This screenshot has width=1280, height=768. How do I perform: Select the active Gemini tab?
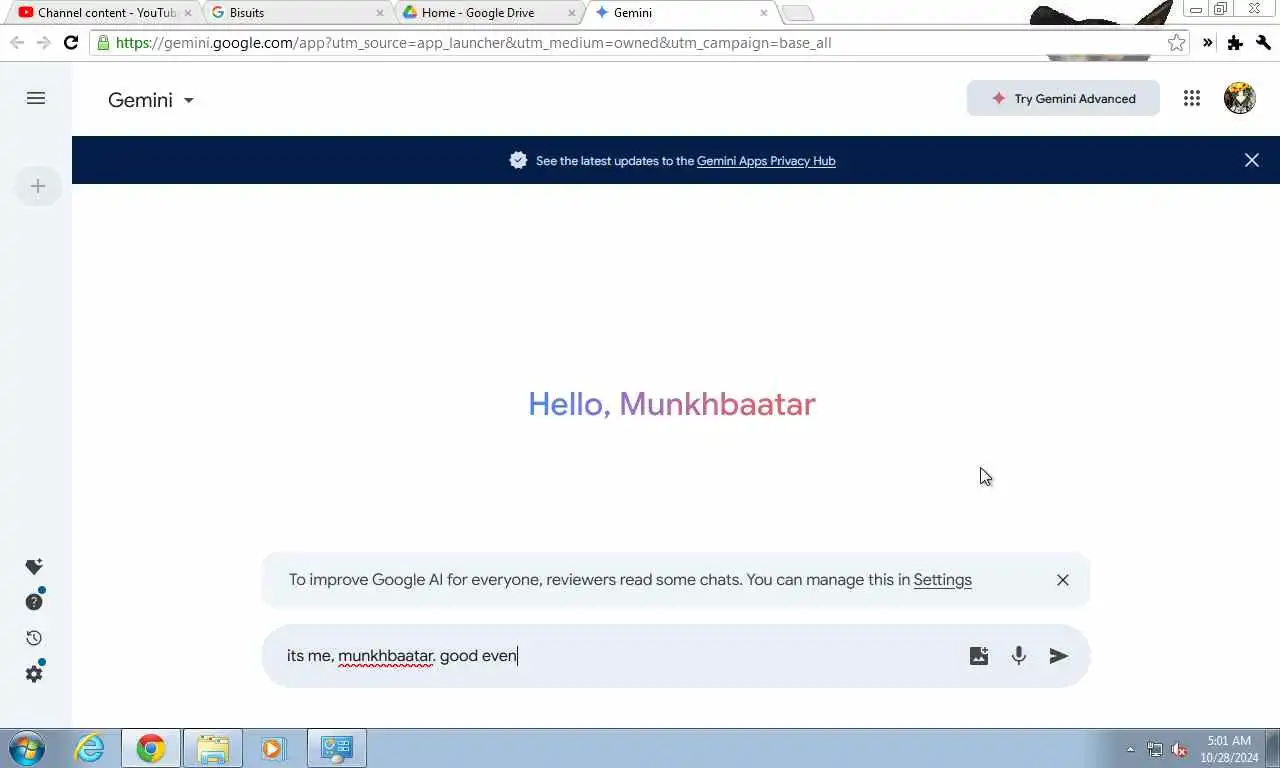pos(680,13)
